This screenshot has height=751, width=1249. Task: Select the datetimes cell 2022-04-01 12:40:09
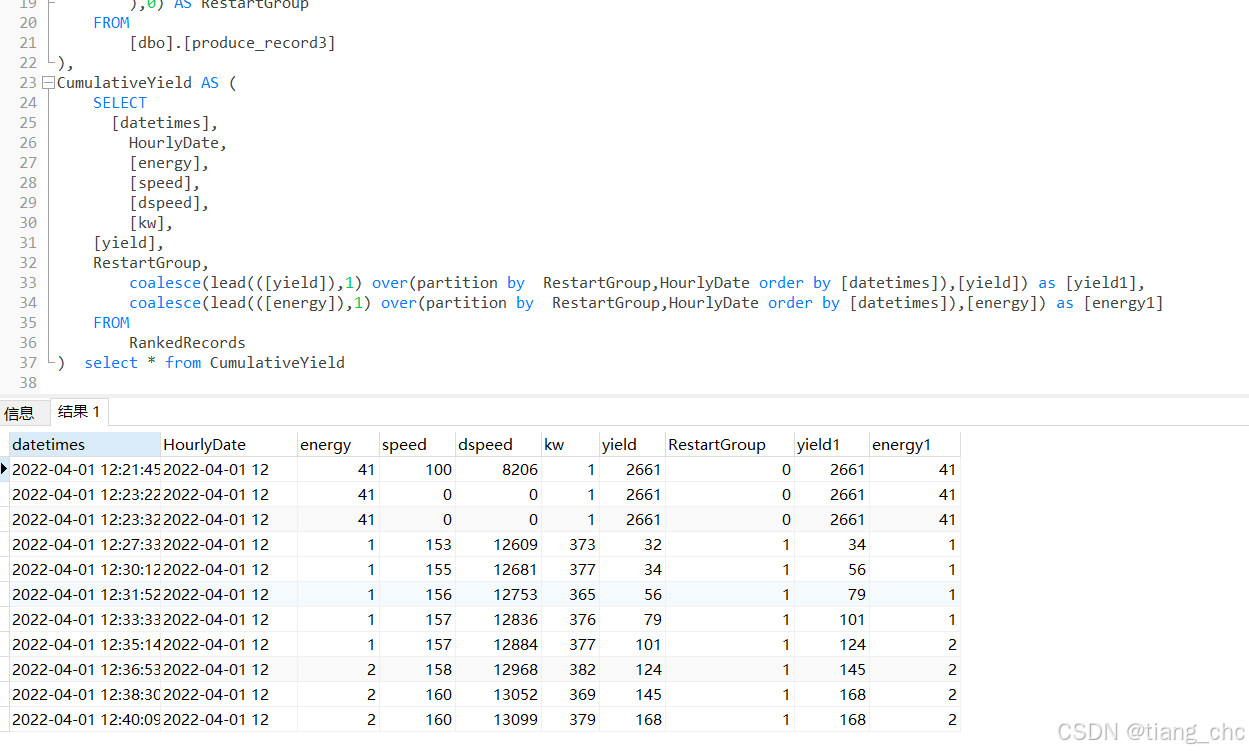[x=86, y=719]
